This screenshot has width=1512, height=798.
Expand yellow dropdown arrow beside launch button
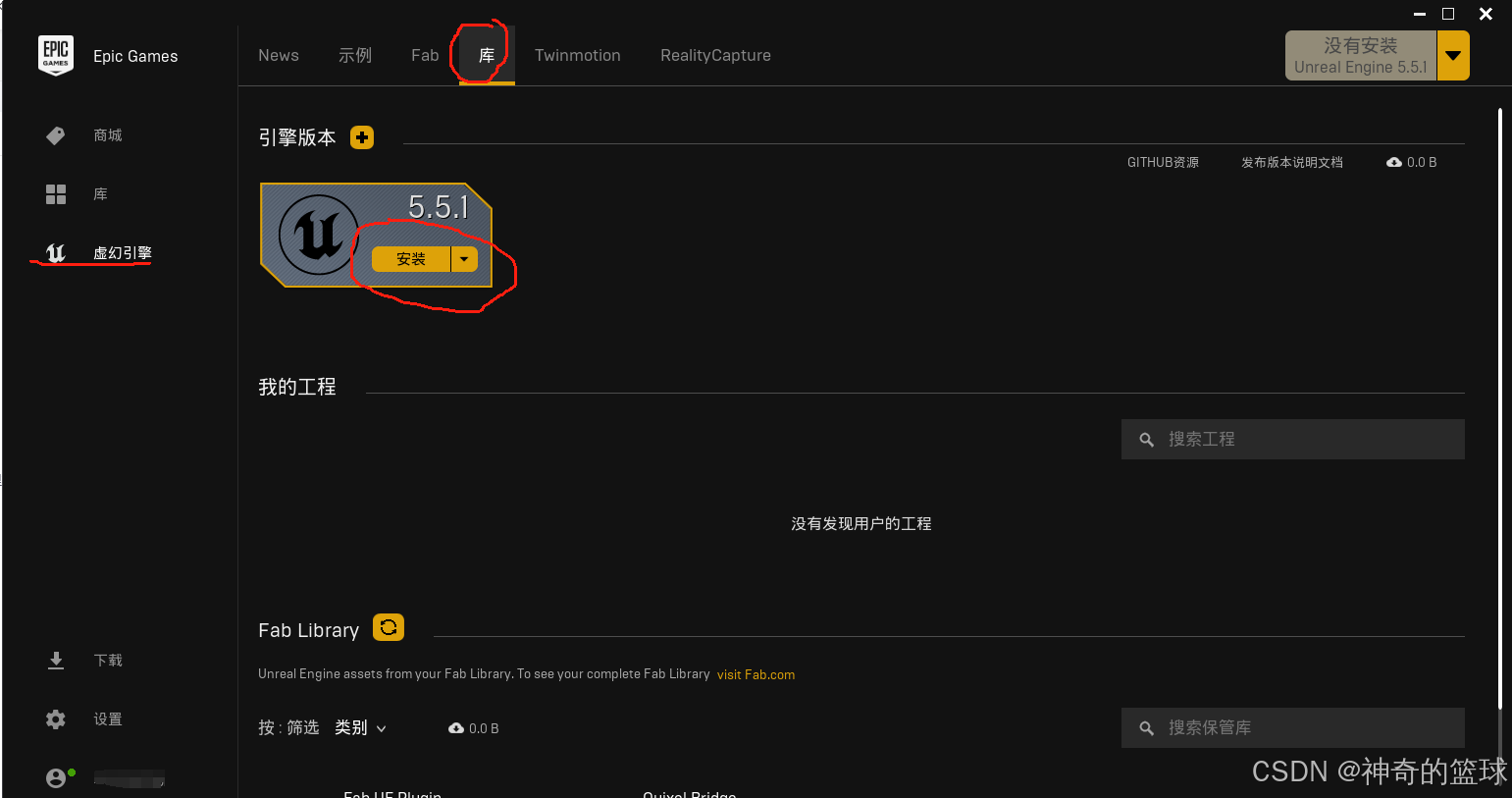coord(1453,55)
